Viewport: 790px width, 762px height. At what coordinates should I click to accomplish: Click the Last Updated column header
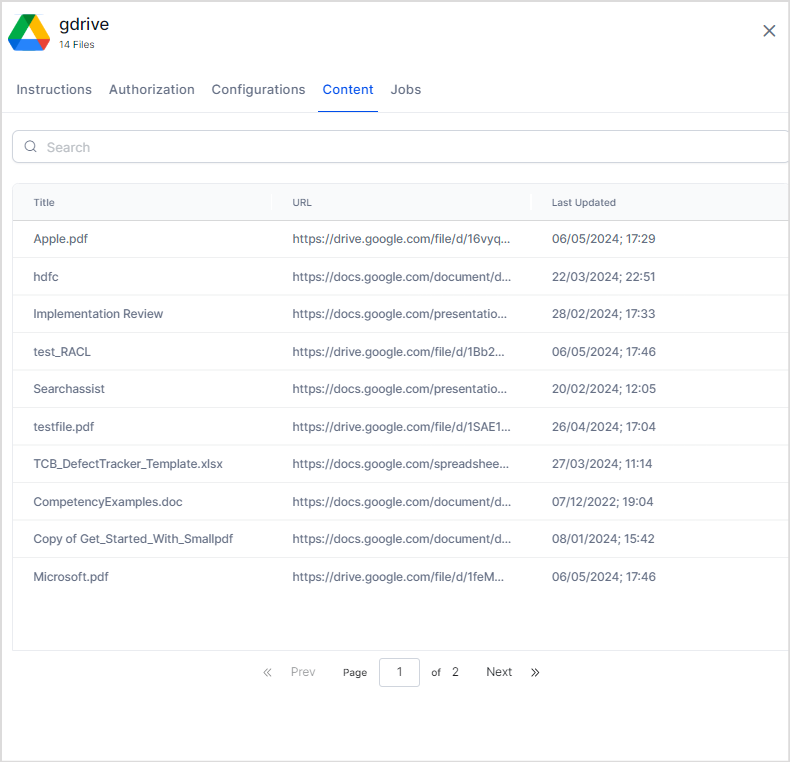[583, 203]
